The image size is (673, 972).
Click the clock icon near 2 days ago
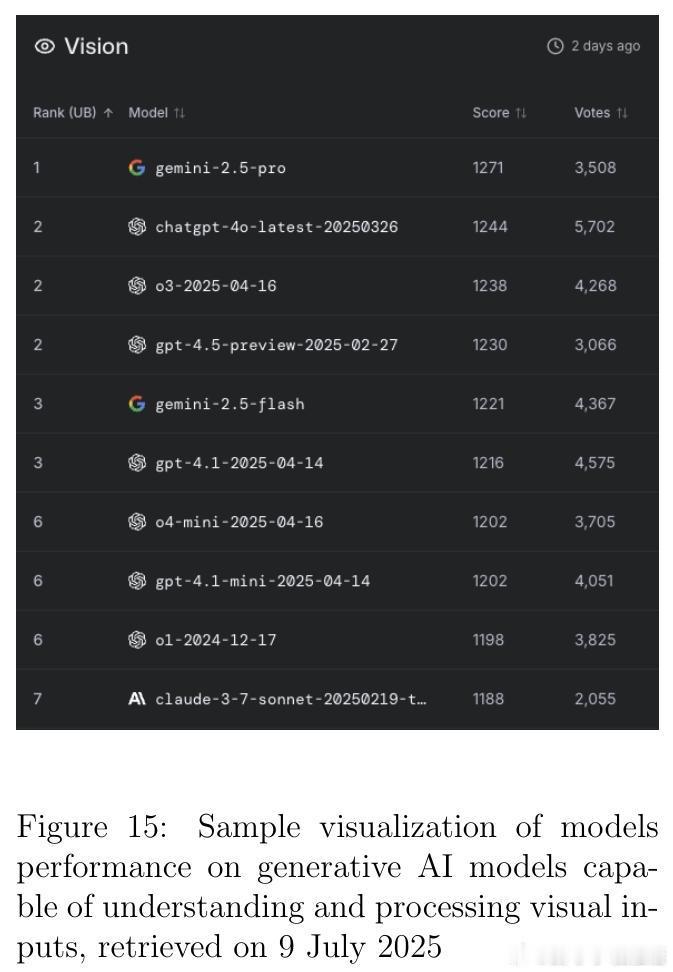[555, 46]
